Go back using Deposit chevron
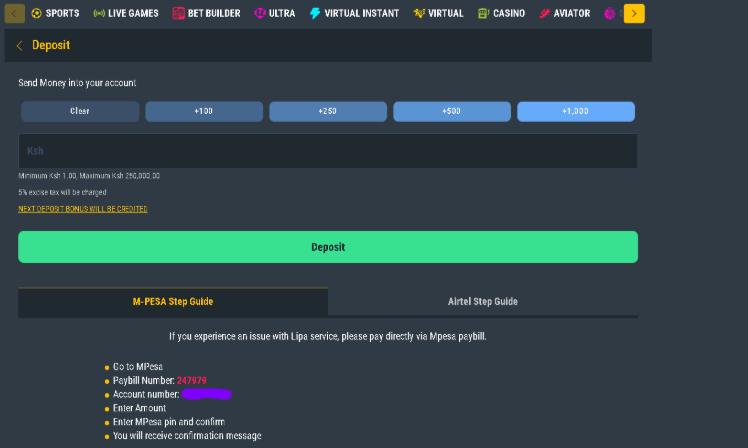 [x=20, y=45]
